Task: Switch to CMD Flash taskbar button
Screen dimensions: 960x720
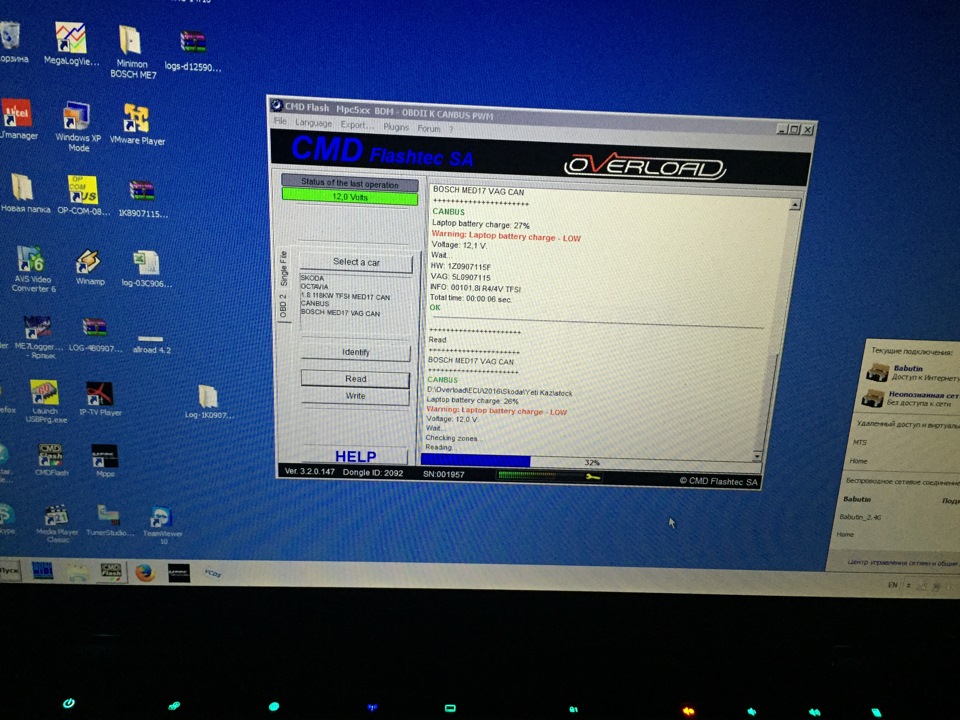Action: point(111,572)
